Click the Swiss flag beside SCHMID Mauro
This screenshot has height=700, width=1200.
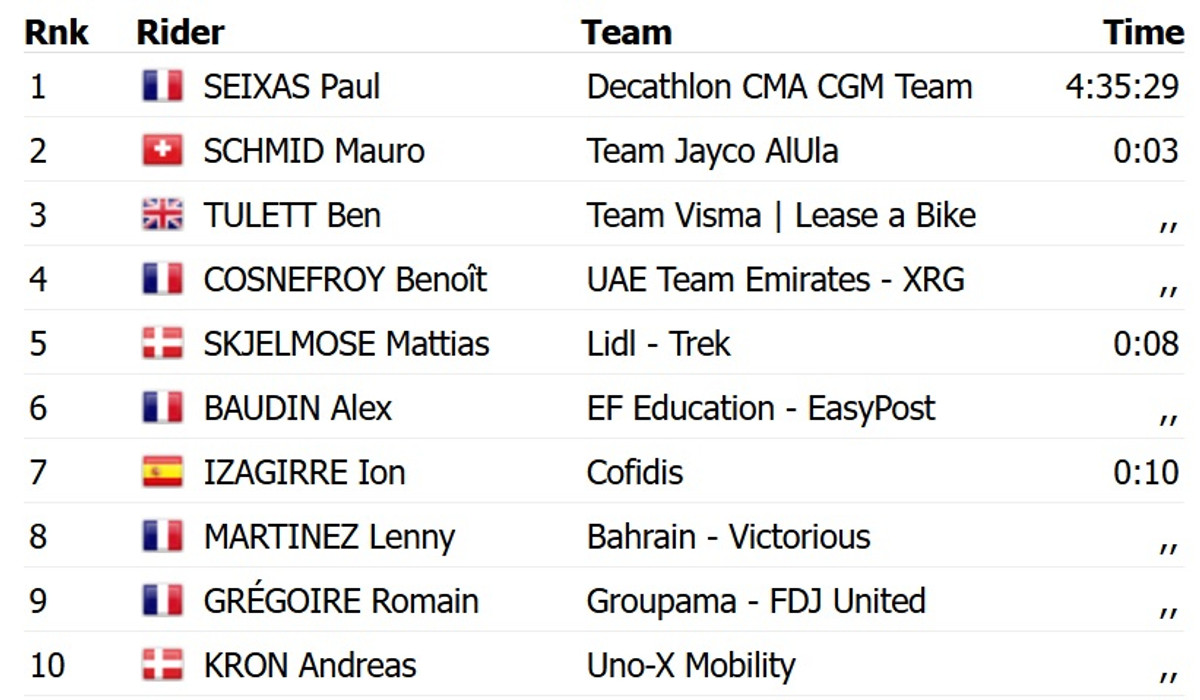(x=162, y=151)
